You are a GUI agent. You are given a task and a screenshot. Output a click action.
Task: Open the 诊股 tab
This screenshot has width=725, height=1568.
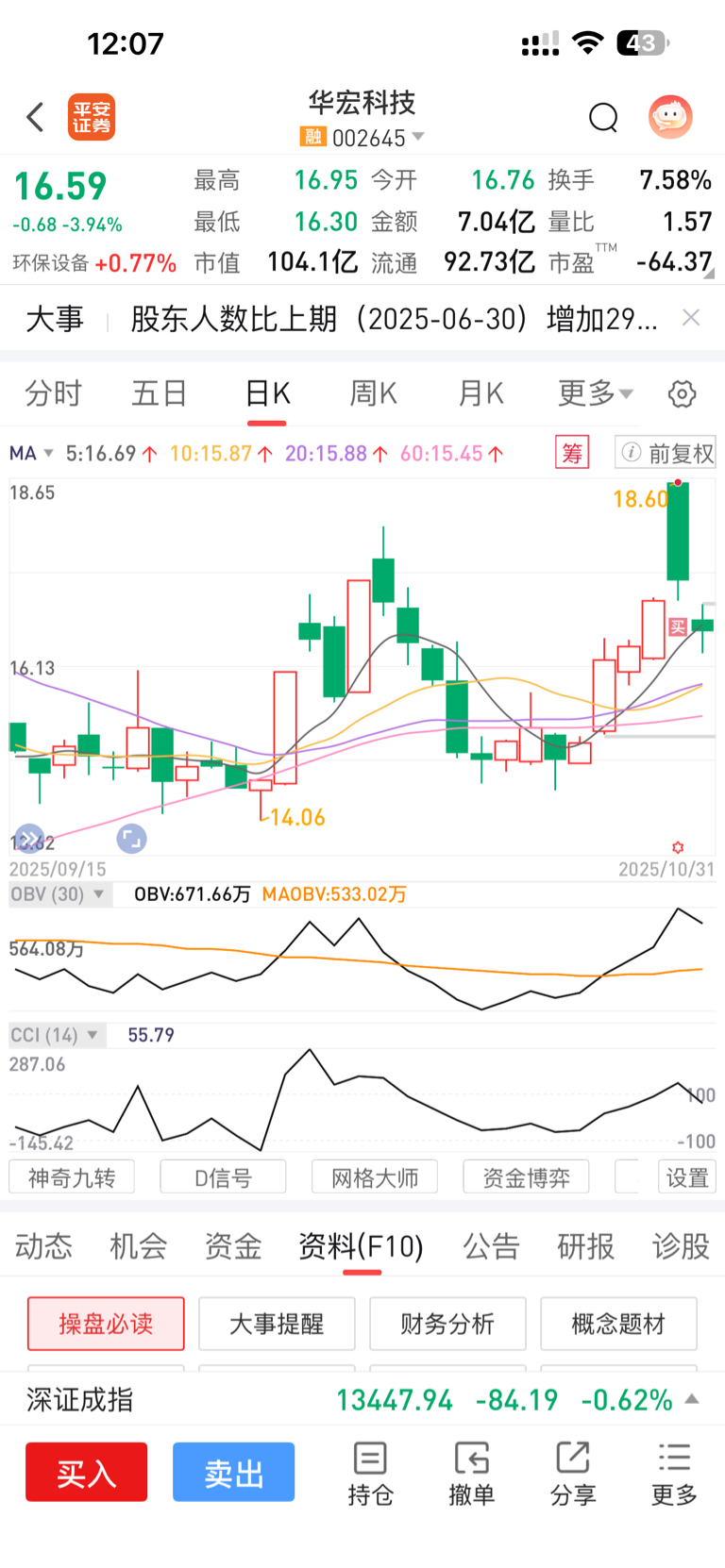coord(681,1246)
